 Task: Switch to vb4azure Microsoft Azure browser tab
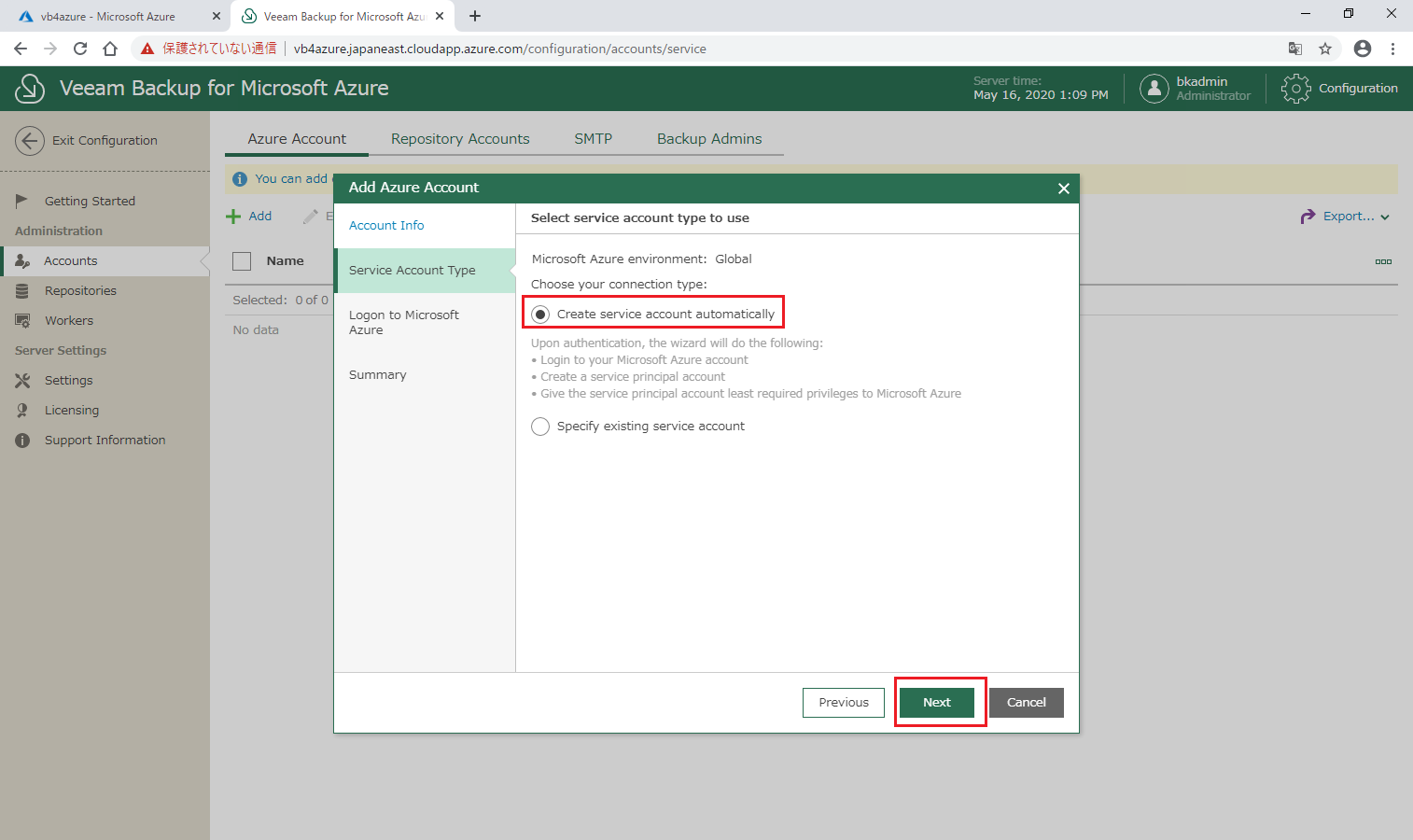click(x=107, y=17)
